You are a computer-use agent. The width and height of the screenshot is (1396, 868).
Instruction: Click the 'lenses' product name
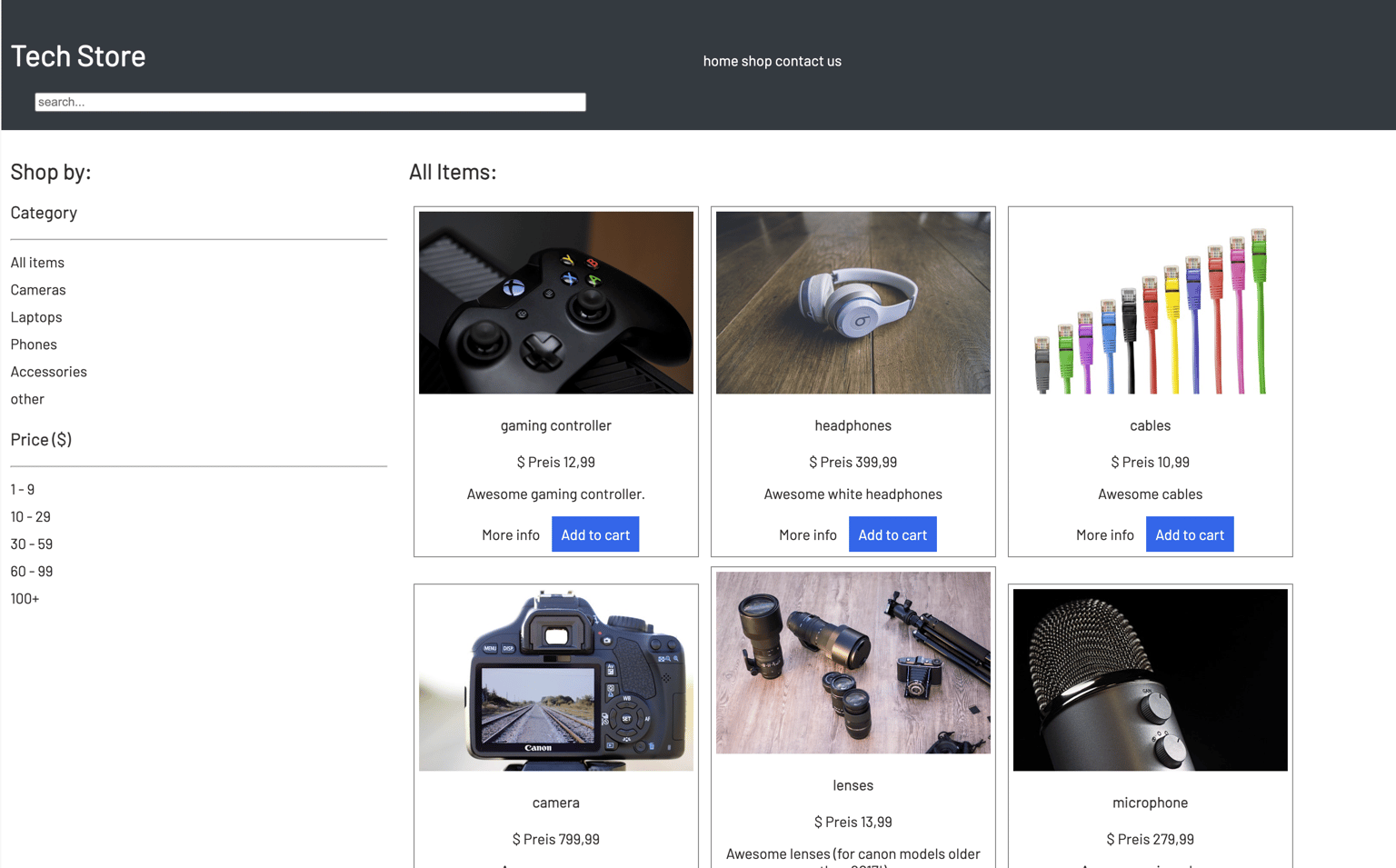point(853,785)
